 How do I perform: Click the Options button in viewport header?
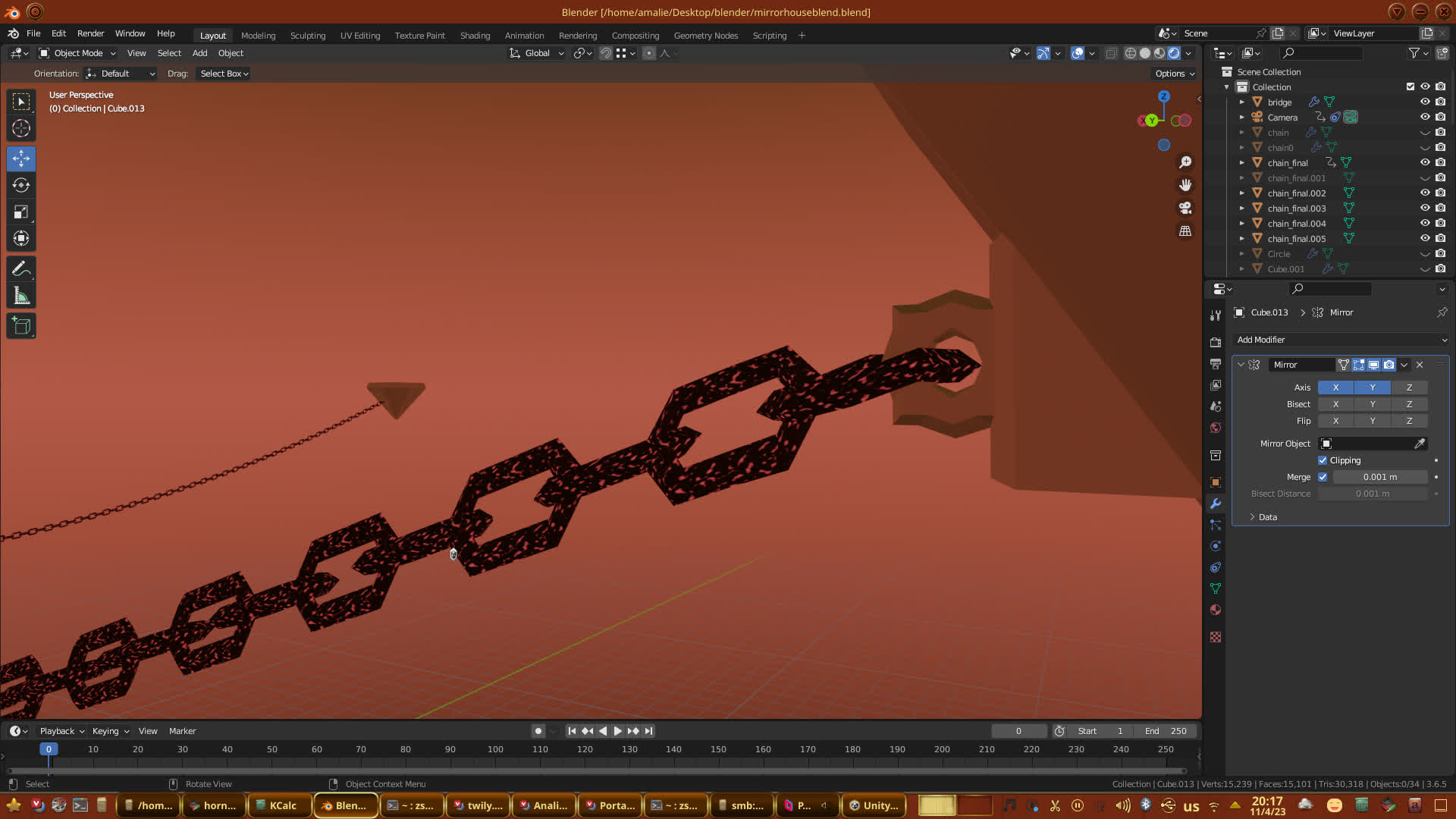tap(1175, 74)
